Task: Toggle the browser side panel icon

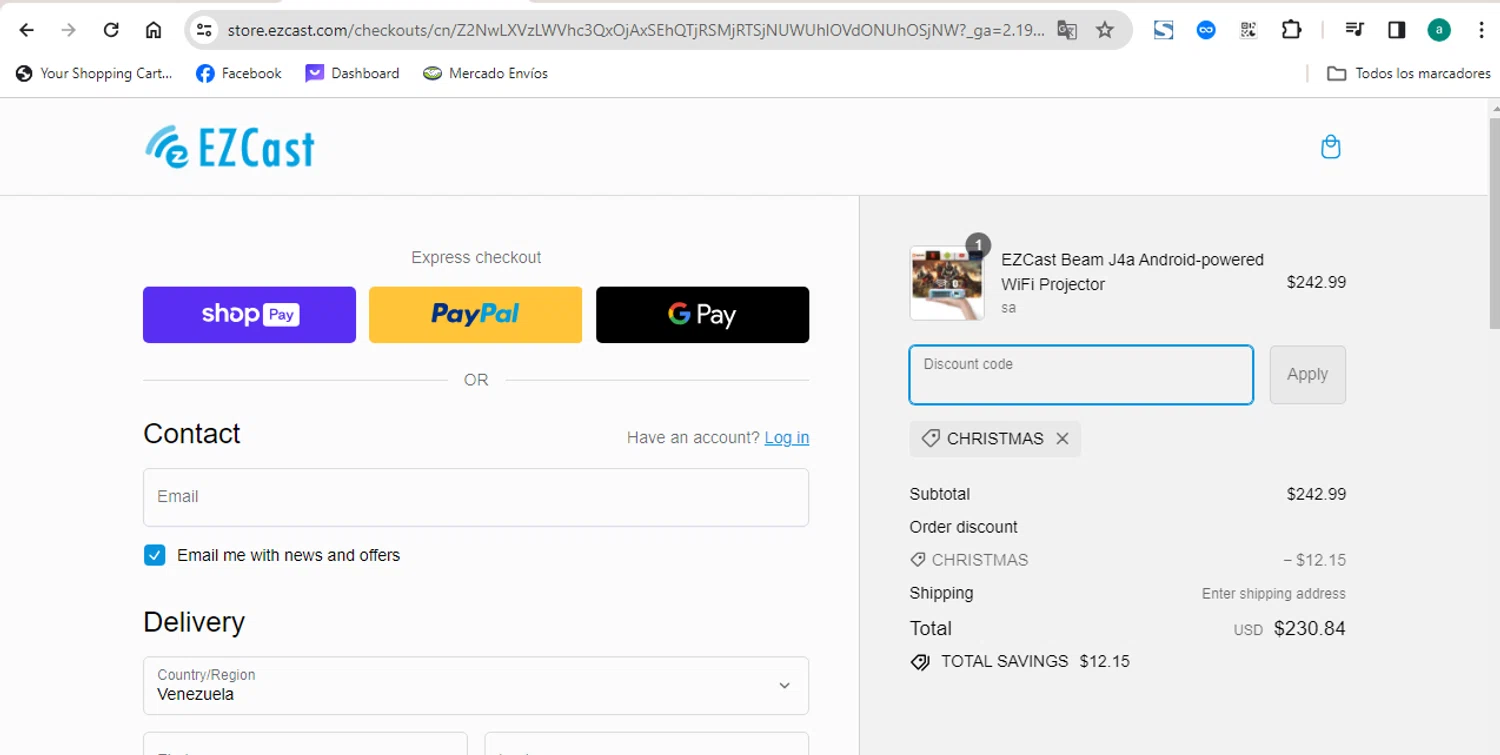Action: (x=1397, y=30)
